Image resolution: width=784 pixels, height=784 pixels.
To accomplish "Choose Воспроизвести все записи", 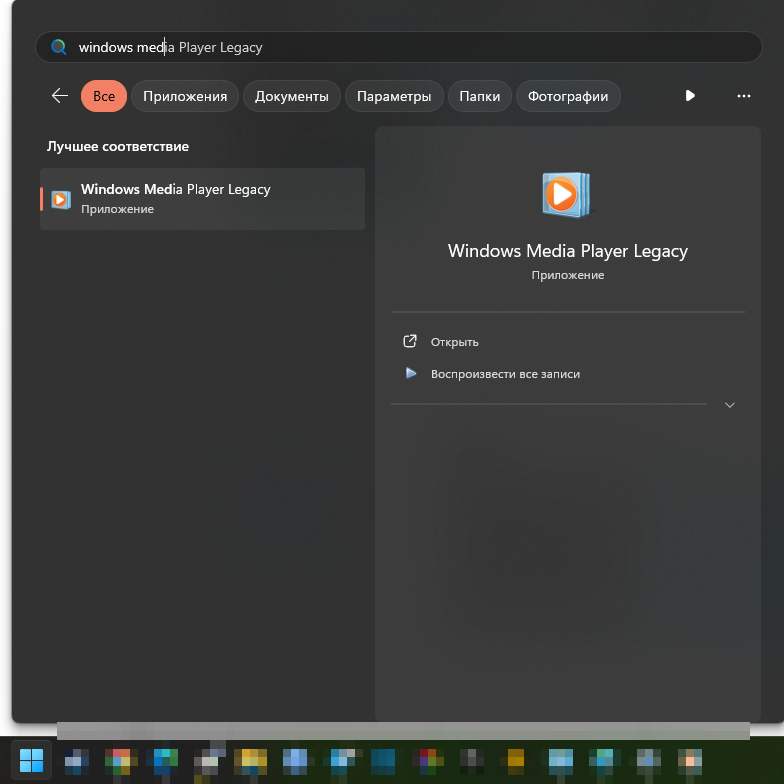I will click(506, 374).
